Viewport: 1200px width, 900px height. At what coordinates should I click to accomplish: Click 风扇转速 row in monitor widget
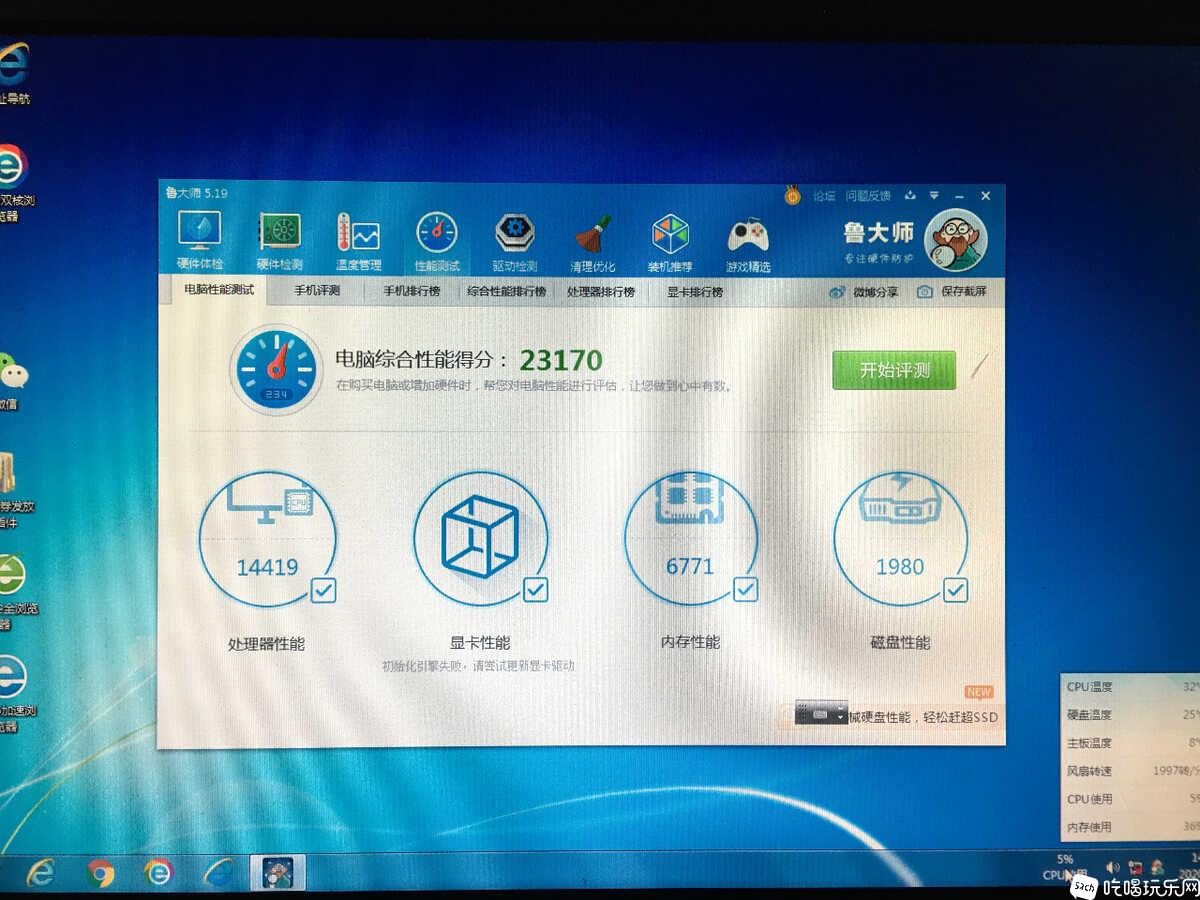[1131, 771]
